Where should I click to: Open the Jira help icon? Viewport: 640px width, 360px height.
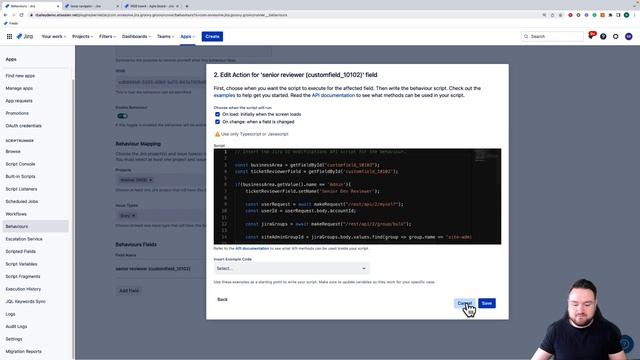tap(603, 36)
